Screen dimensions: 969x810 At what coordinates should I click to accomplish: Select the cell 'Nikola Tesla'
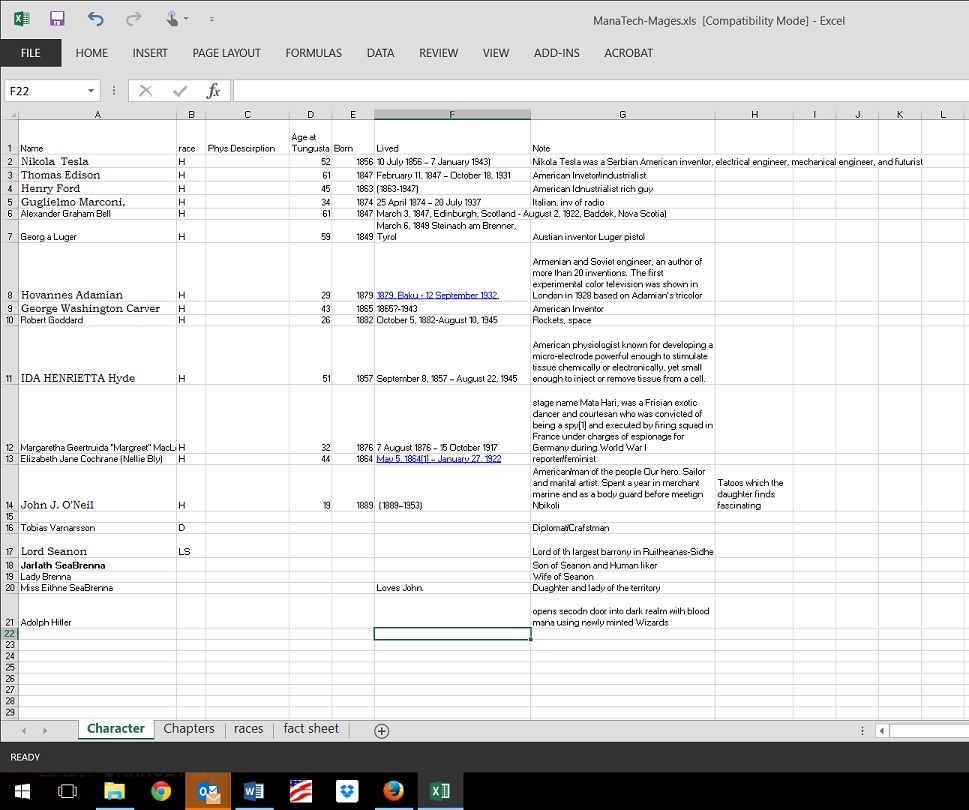98,162
